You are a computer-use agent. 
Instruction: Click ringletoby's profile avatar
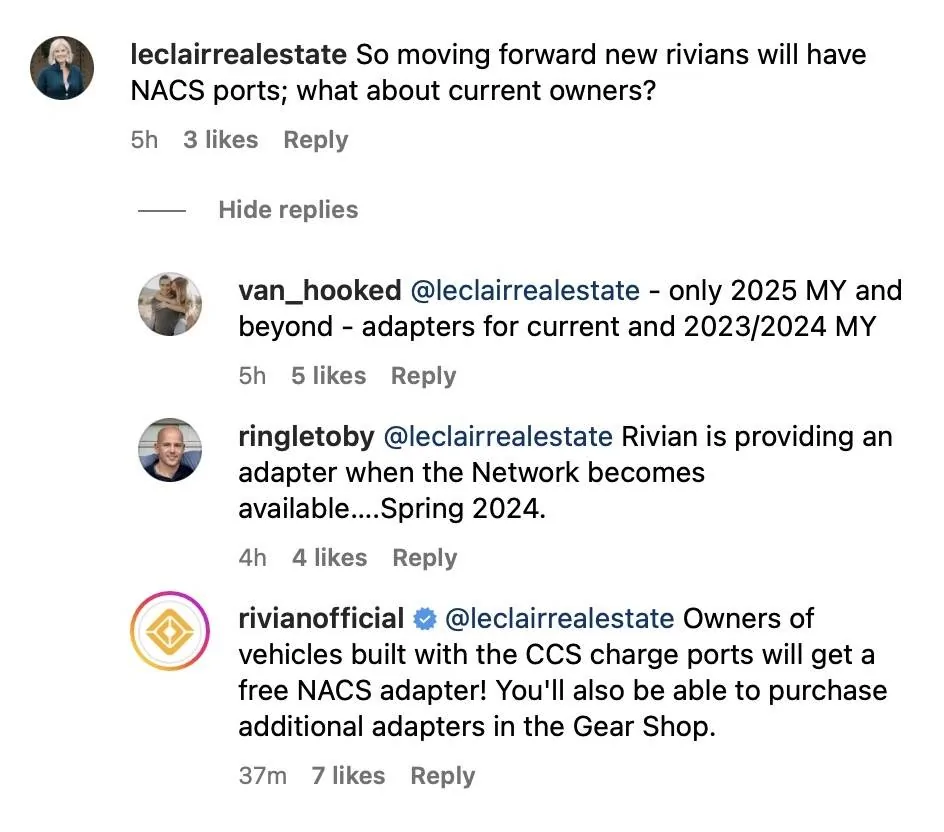170,450
